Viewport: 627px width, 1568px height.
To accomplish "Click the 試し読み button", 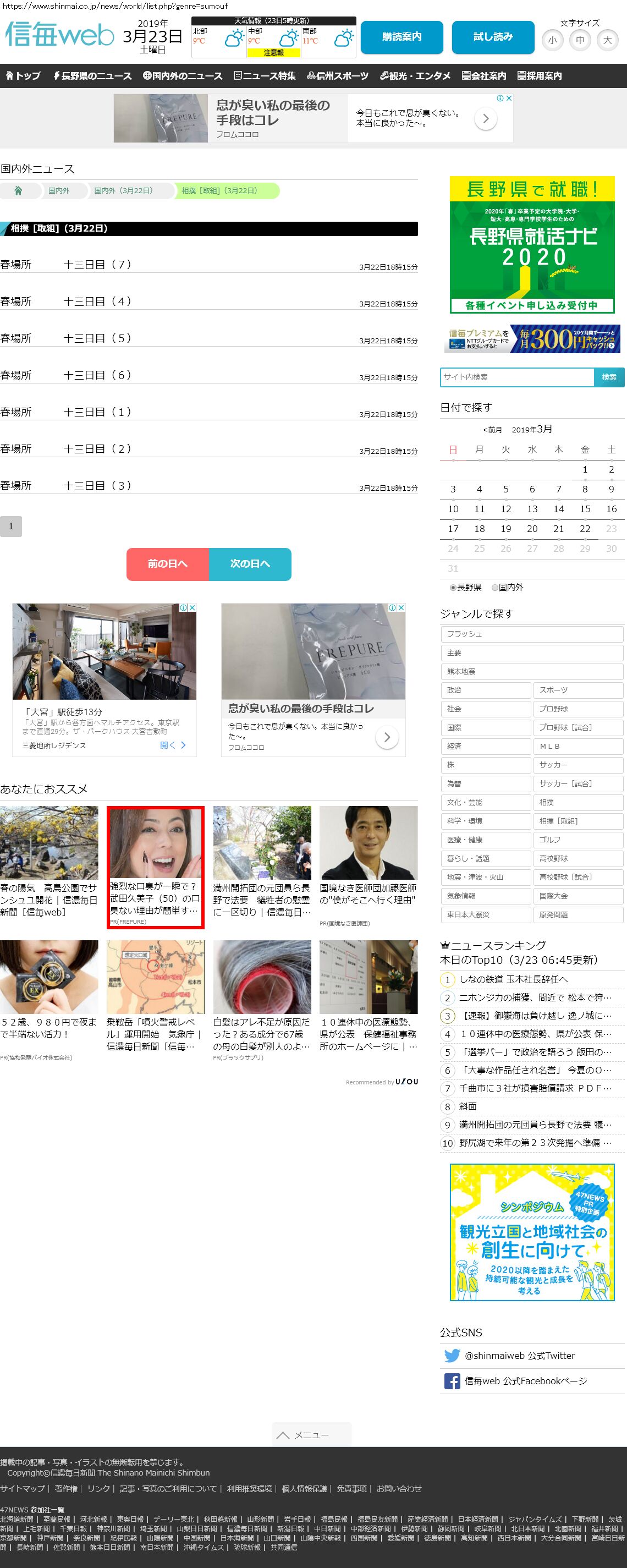I will pyautogui.click(x=493, y=37).
